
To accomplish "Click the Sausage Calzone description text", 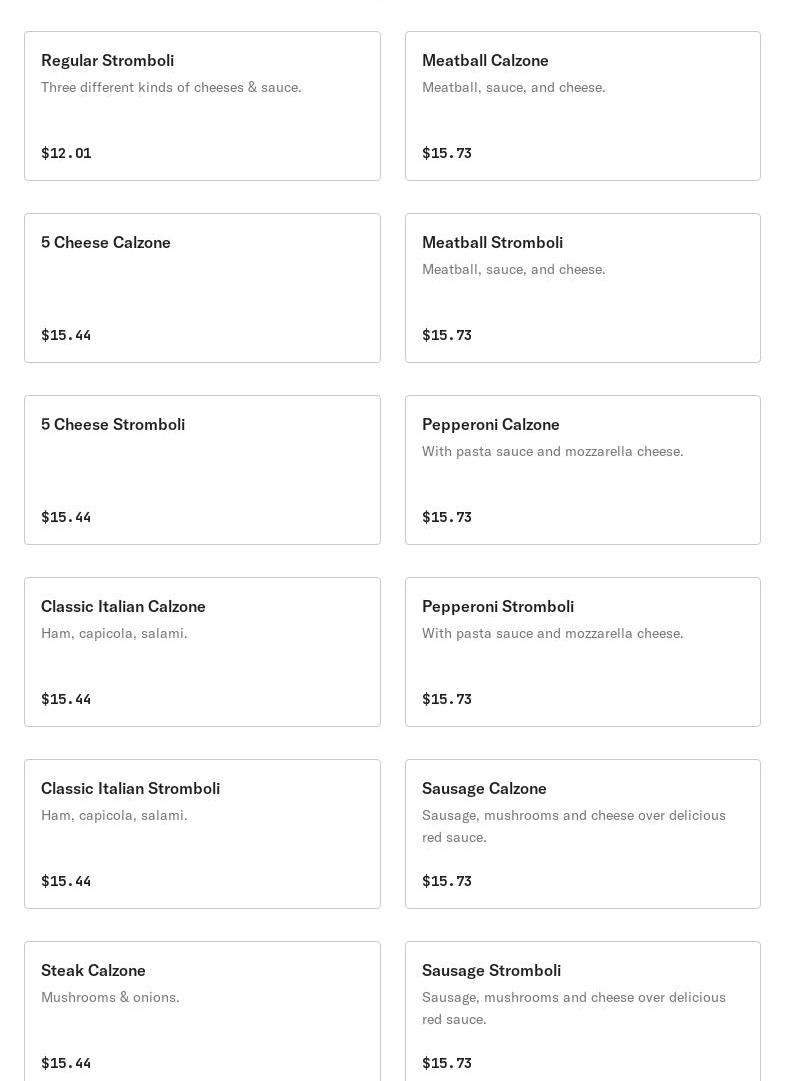I will click(x=573, y=826).
